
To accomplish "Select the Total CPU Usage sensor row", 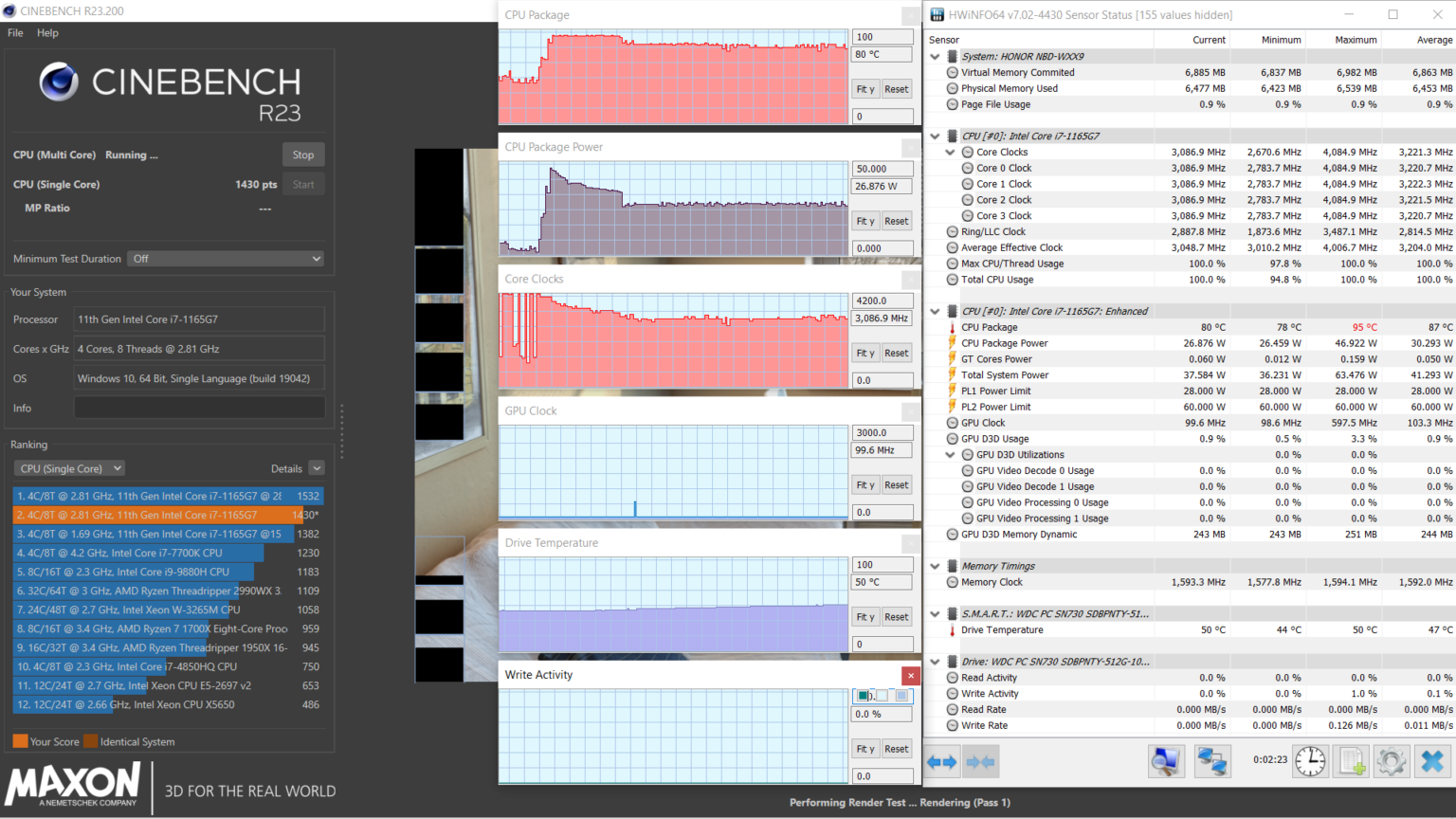I will pyautogui.click(x=1190, y=280).
